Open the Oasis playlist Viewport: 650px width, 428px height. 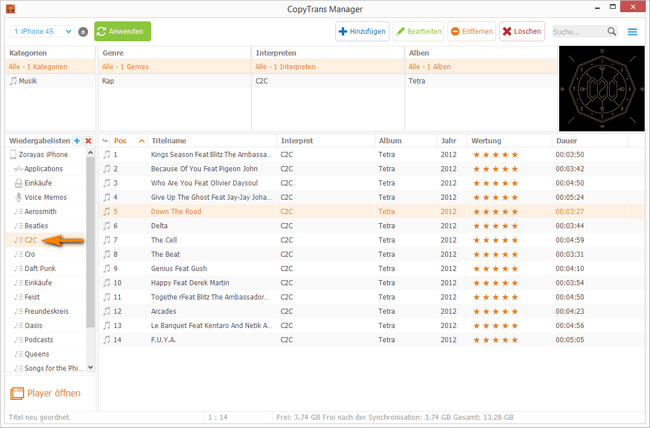click(x=33, y=326)
